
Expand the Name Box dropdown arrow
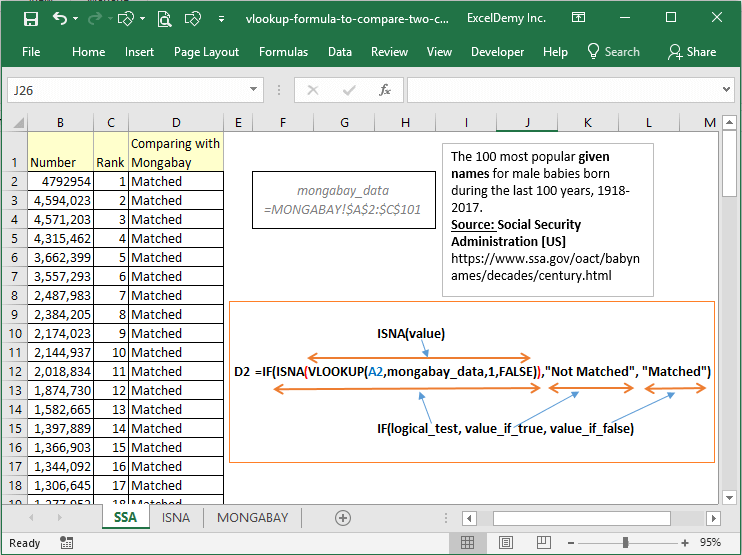[x=254, y=89]
